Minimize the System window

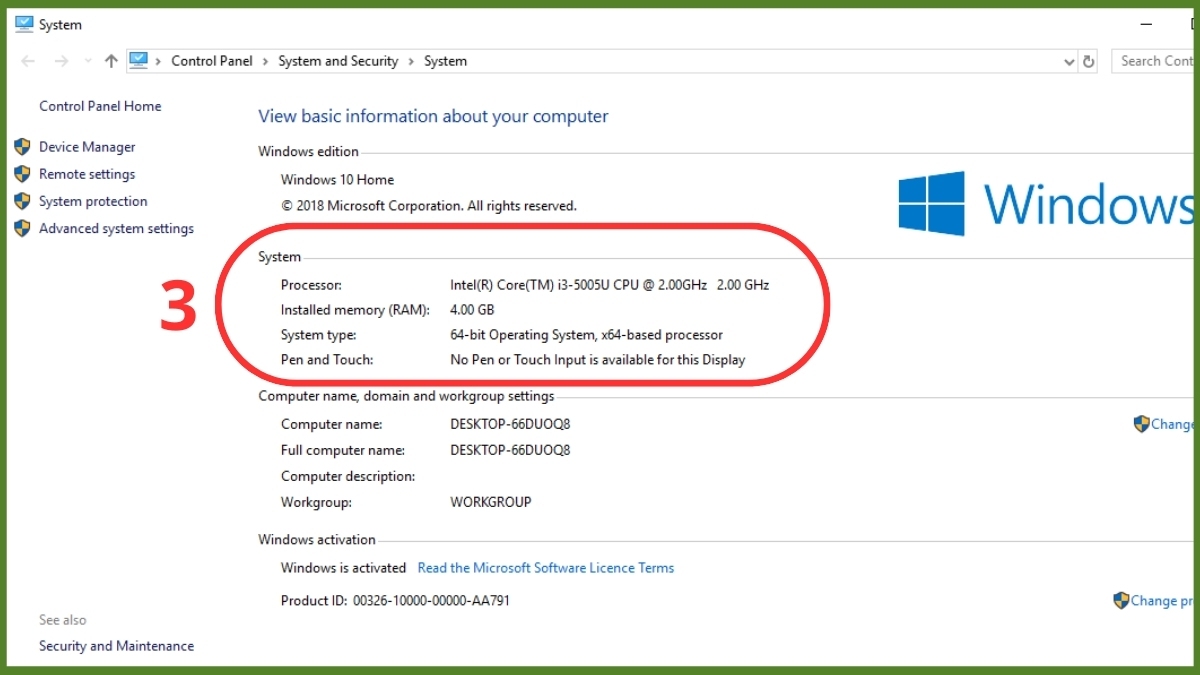(1147, 23)
